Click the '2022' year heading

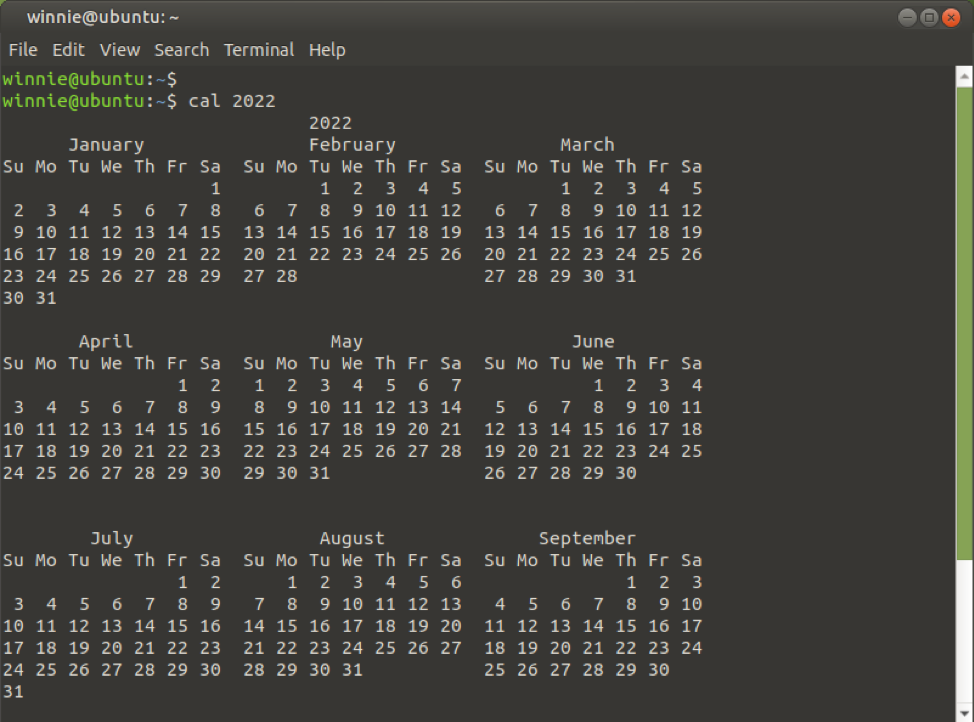(x=330, y=123)
